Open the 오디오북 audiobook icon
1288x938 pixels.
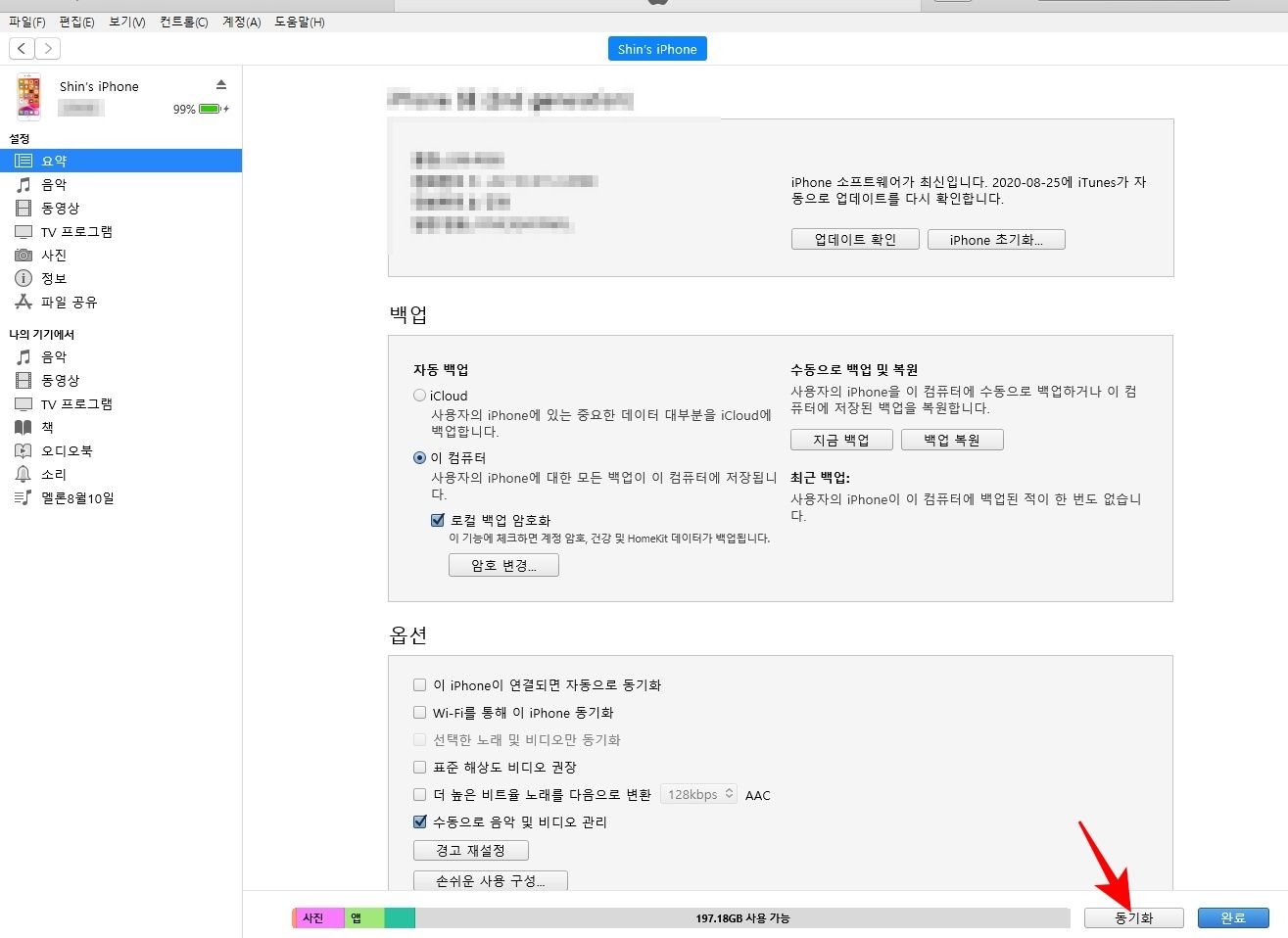pyautogui.click(x=24, y=450)
